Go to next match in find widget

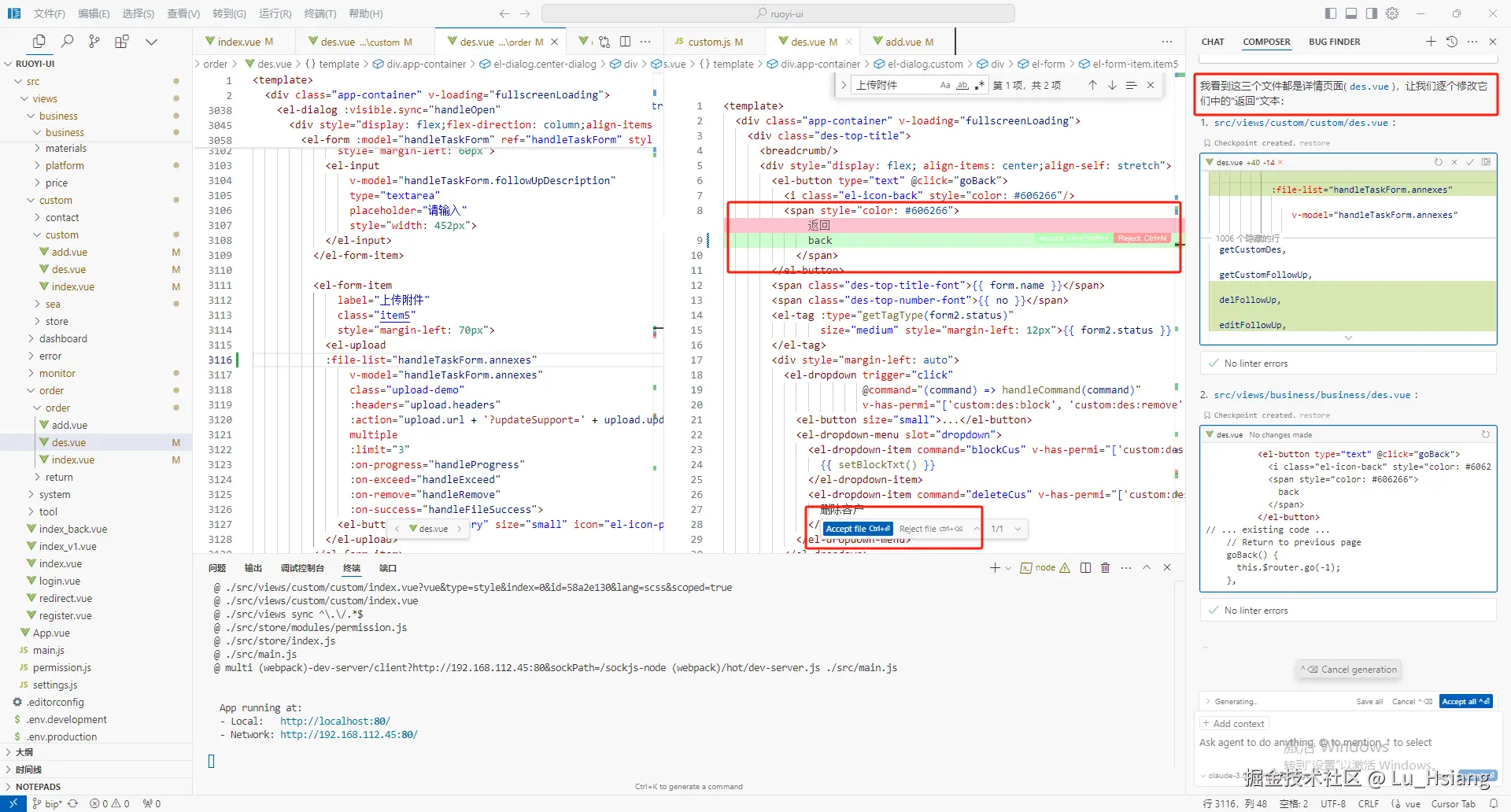pyautogui.click(x=1112, y=85)
